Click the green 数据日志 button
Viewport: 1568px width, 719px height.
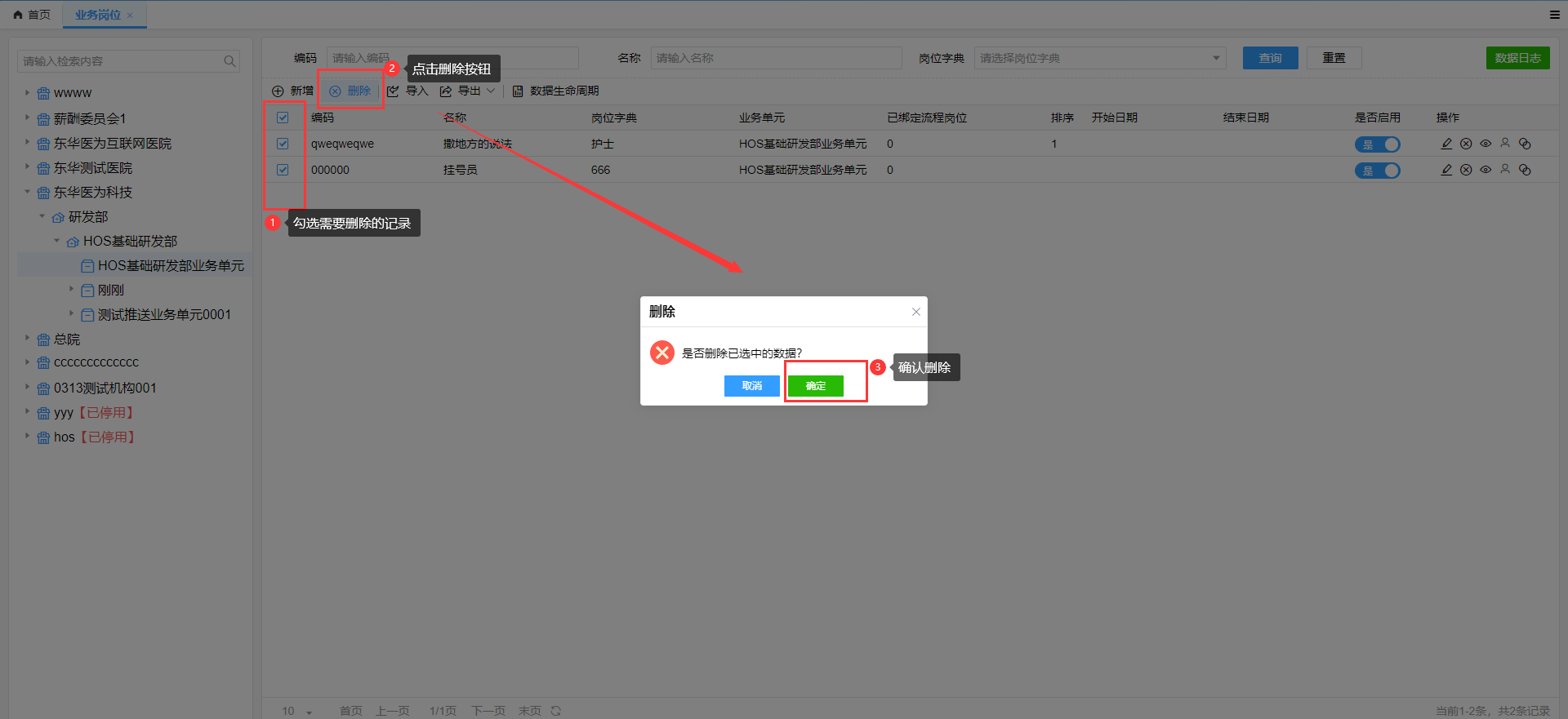pos(1517,58)
